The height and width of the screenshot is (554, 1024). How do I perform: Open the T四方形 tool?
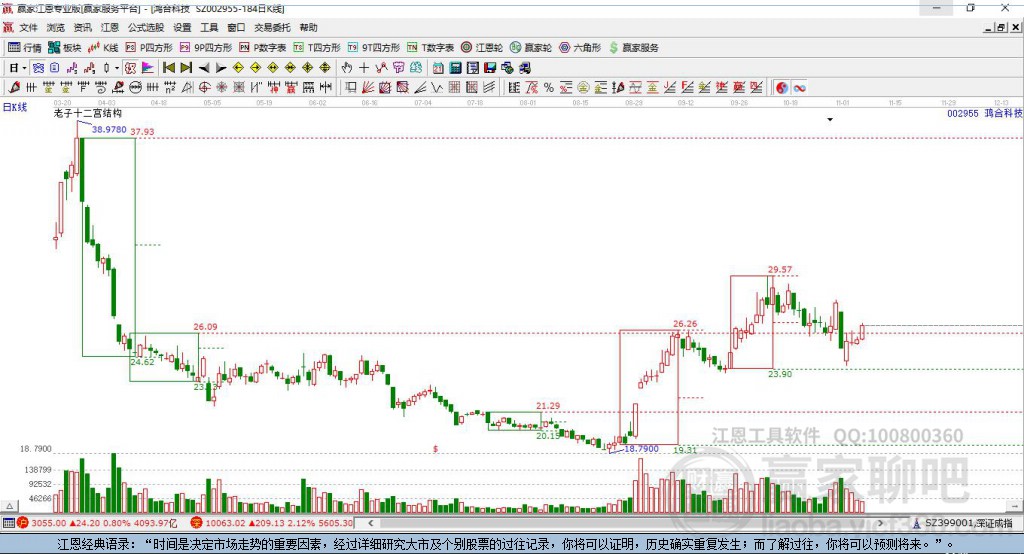pos(317,48)
